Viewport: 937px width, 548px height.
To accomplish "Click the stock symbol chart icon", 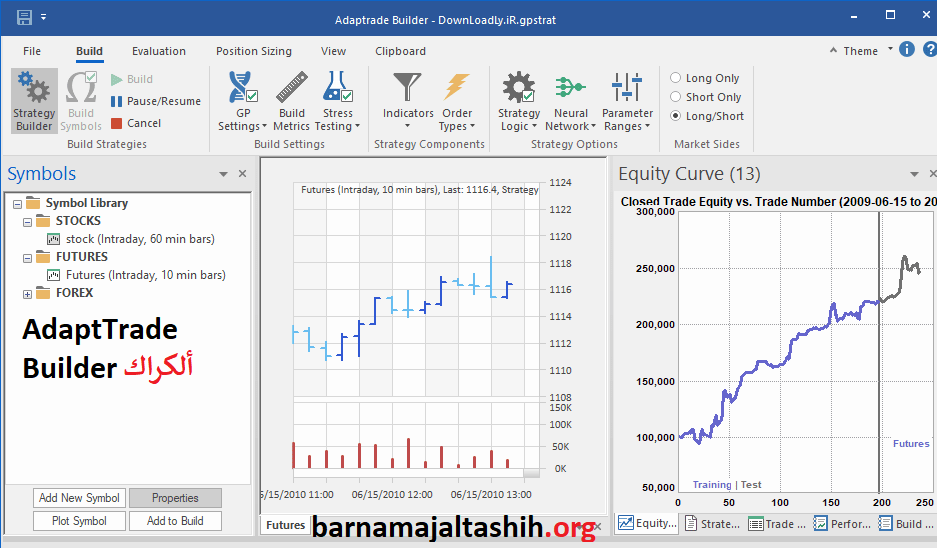I will coord(53,239).
